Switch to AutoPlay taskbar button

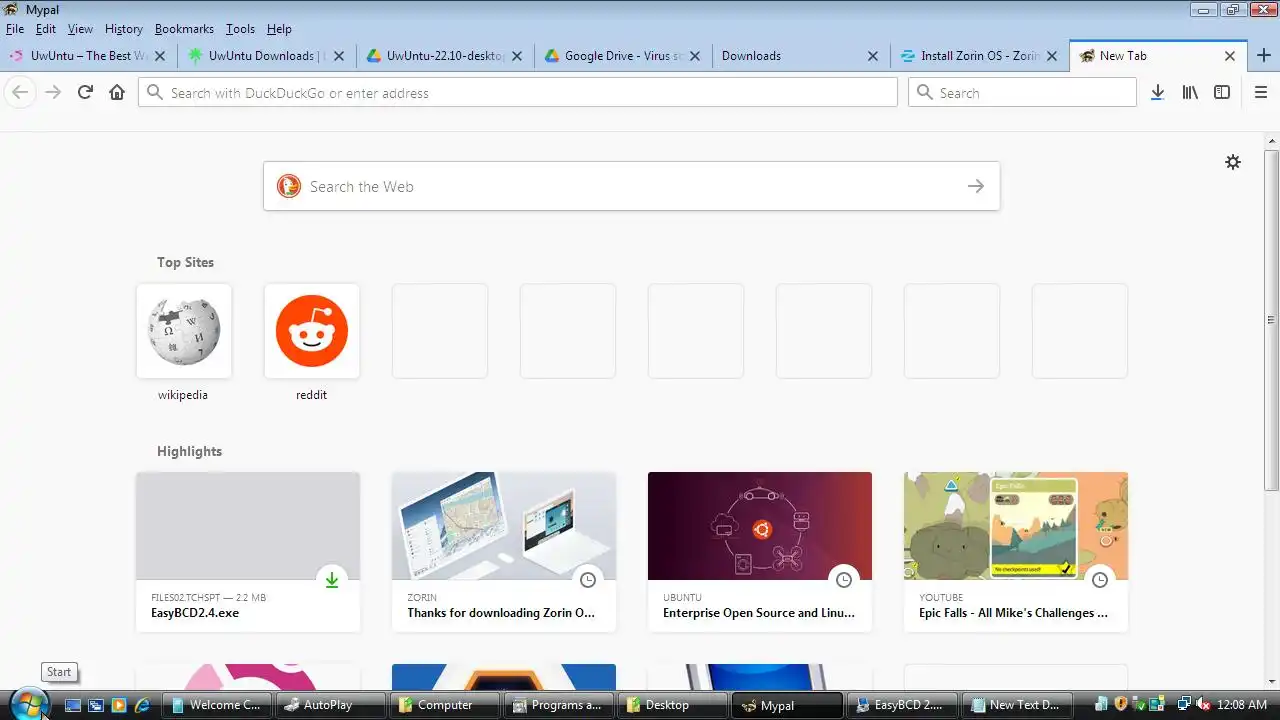(331, 705)
